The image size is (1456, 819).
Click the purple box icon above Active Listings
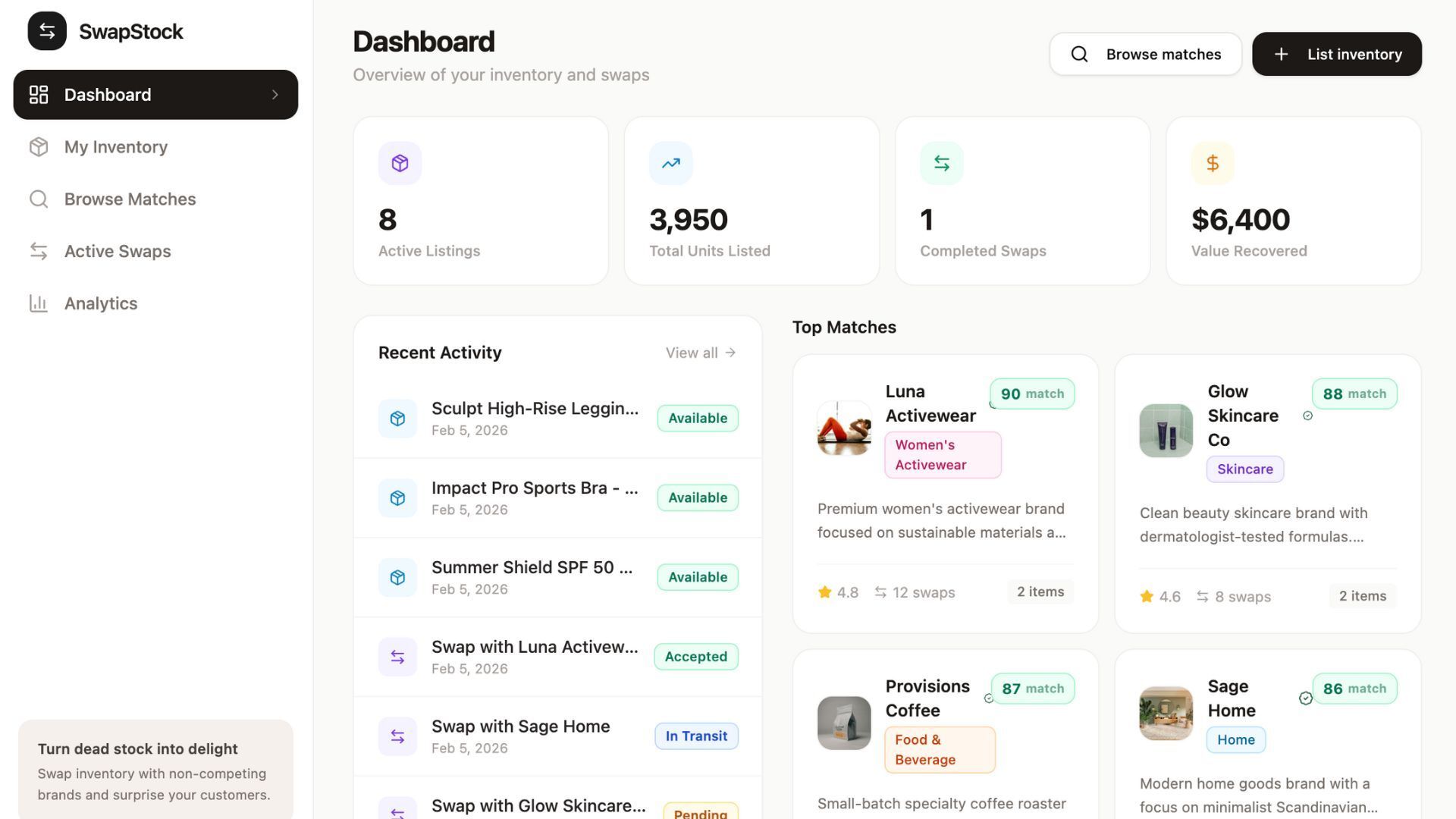coord(400,163)
